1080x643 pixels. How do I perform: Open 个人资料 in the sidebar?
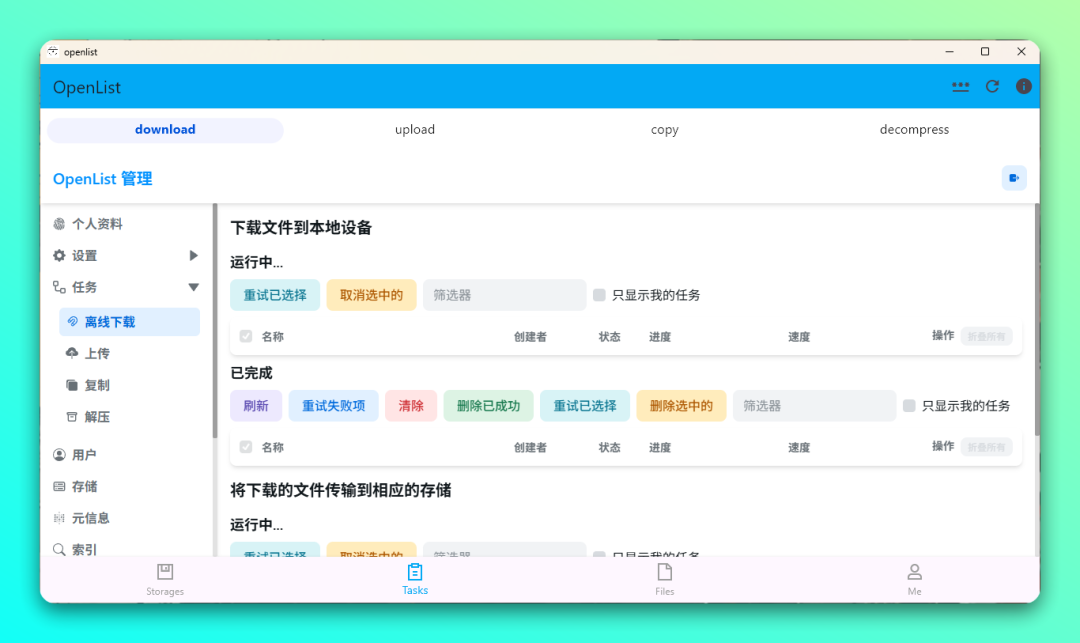[x=96, y=224]
